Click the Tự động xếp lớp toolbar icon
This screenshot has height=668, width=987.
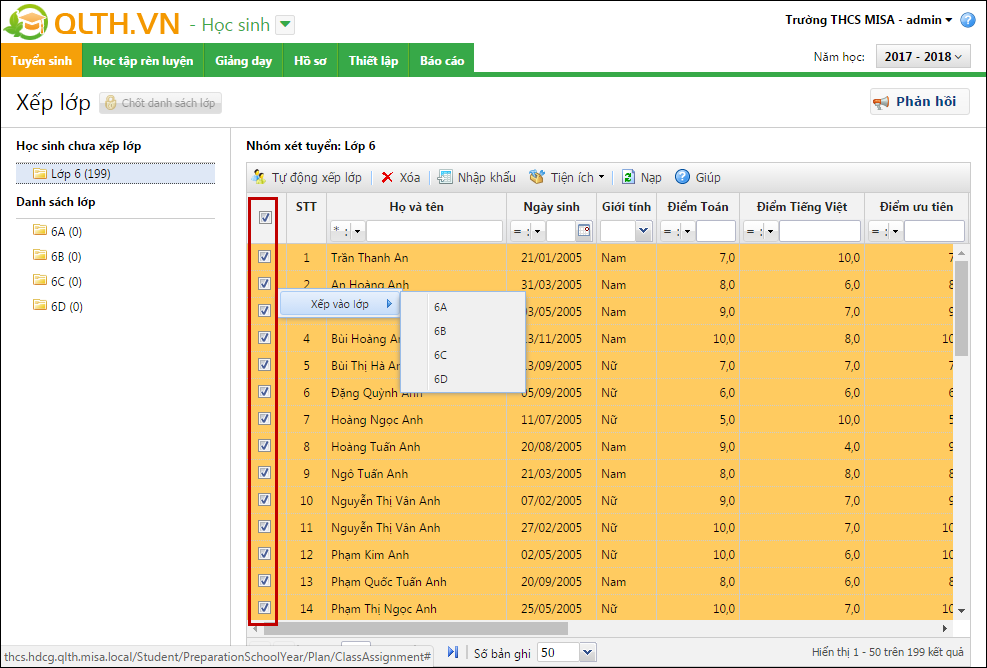click(x=259, y=177)
